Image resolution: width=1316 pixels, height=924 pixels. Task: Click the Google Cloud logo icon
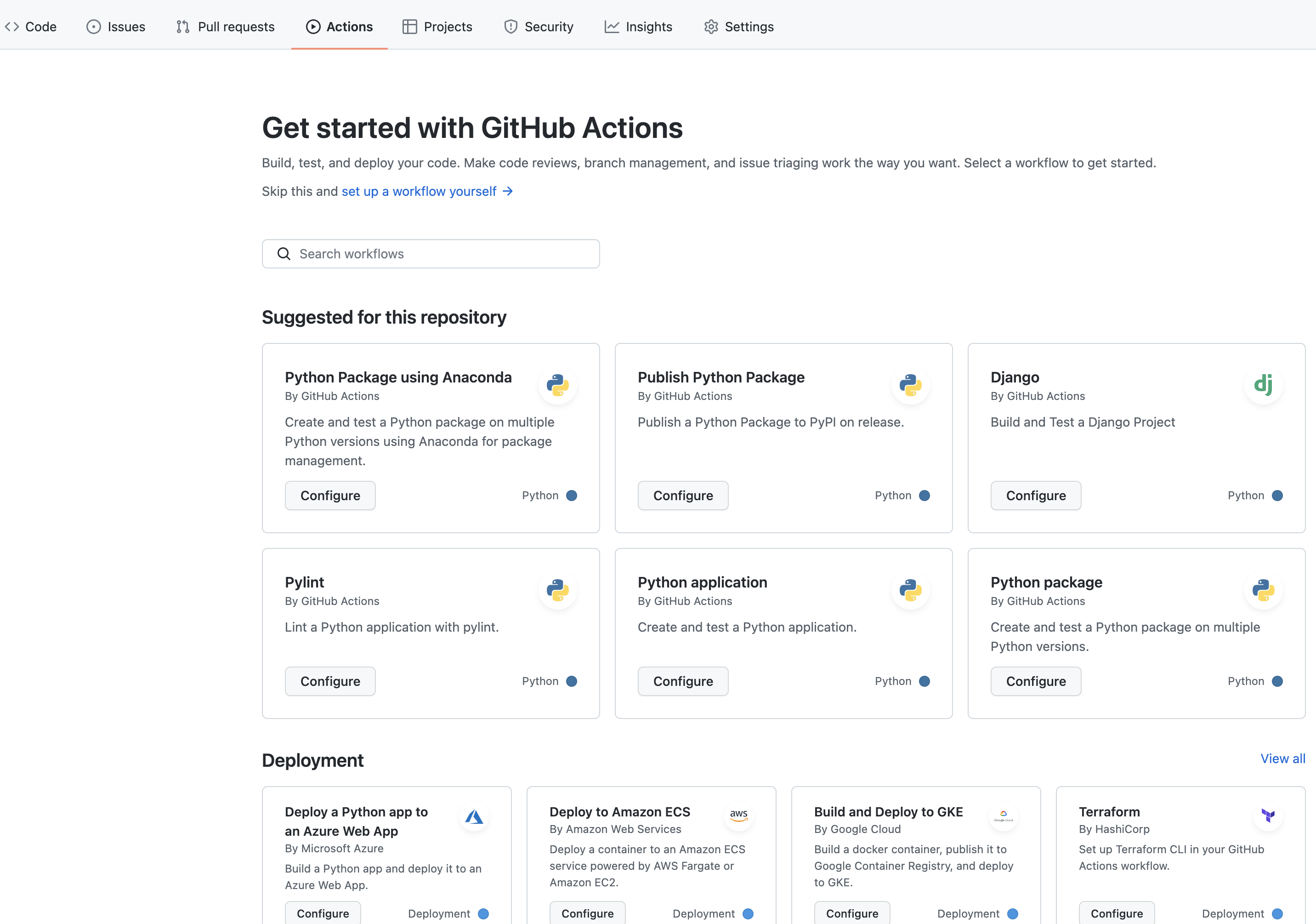pyautogui.click(x=1003, y=815)
